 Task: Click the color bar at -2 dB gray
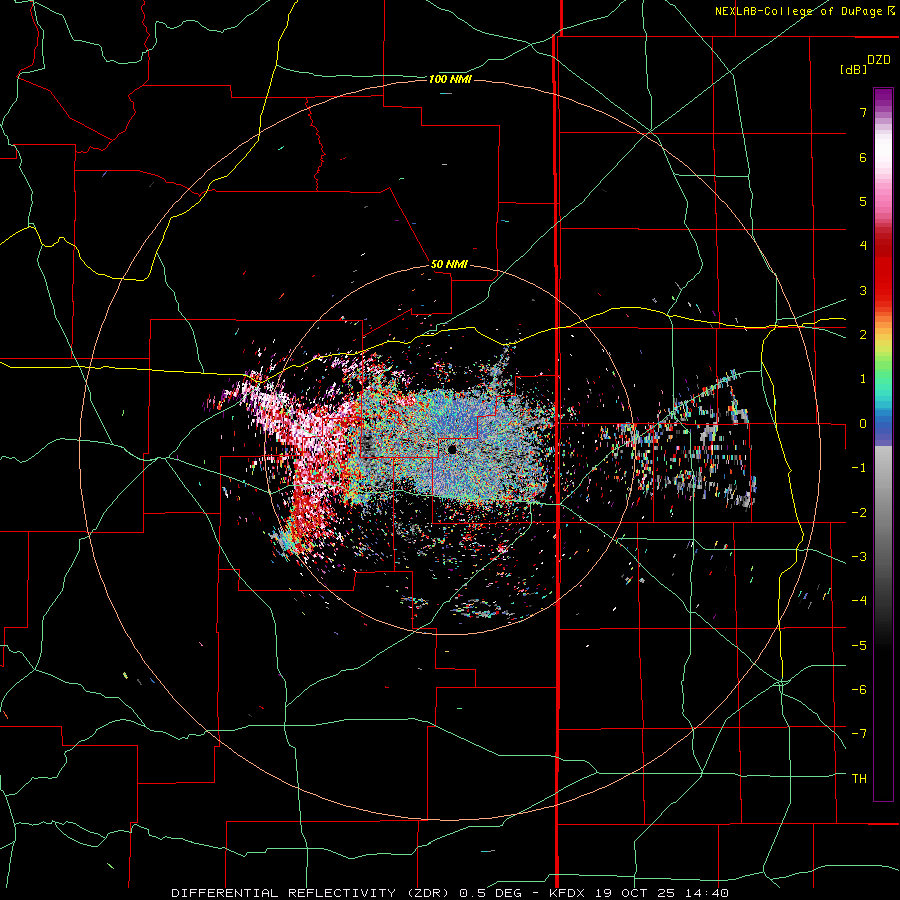pyautogui.click(x=883, y=512)
